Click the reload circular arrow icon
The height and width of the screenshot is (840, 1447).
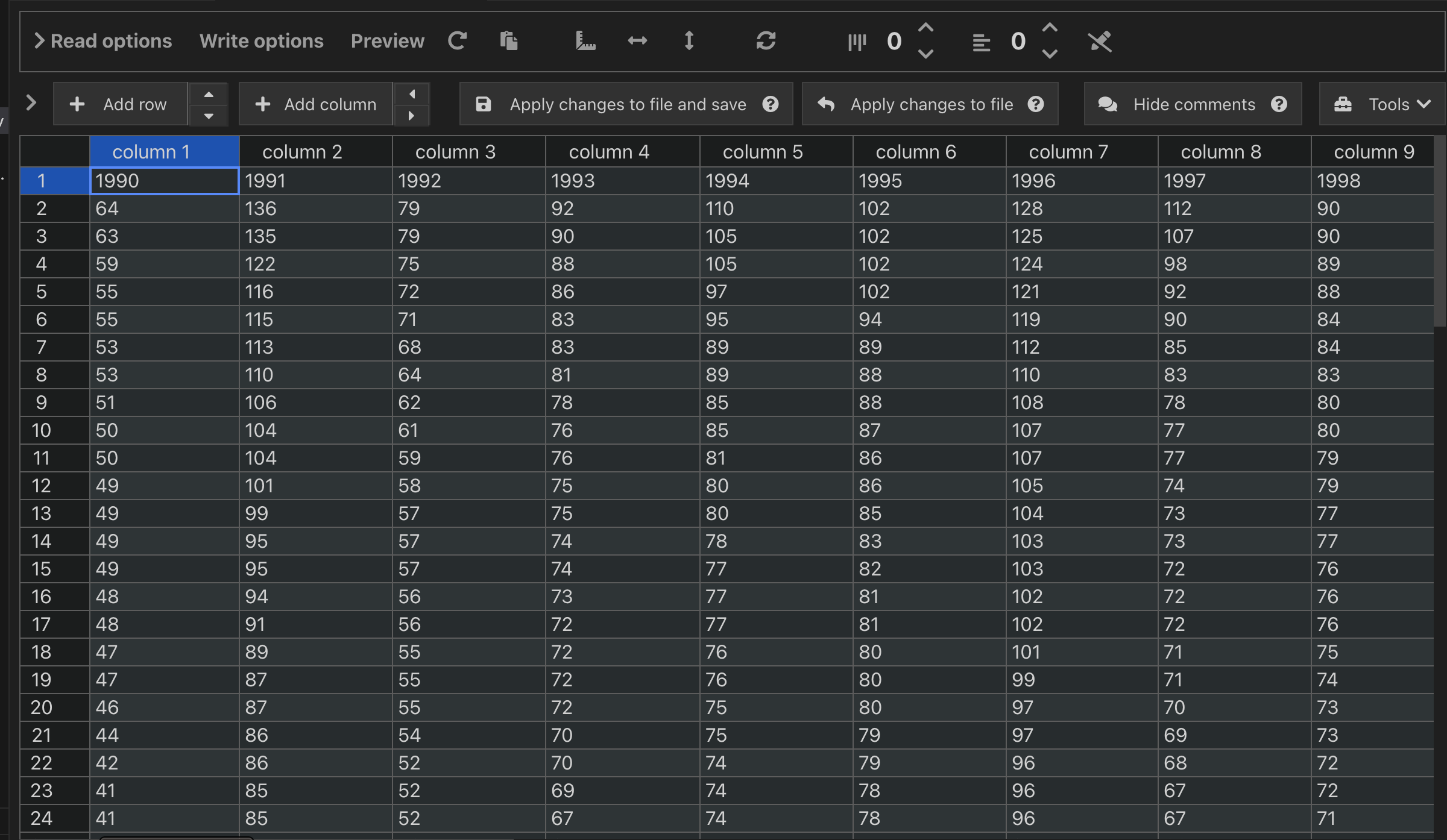click(457, 41)
